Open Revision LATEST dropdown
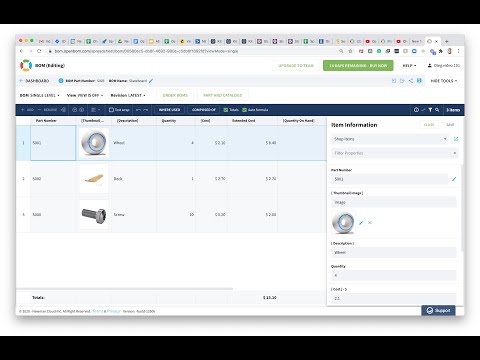The height and width of the screenshot is (360, 480). pyautogui.click(x=128, y=95)
